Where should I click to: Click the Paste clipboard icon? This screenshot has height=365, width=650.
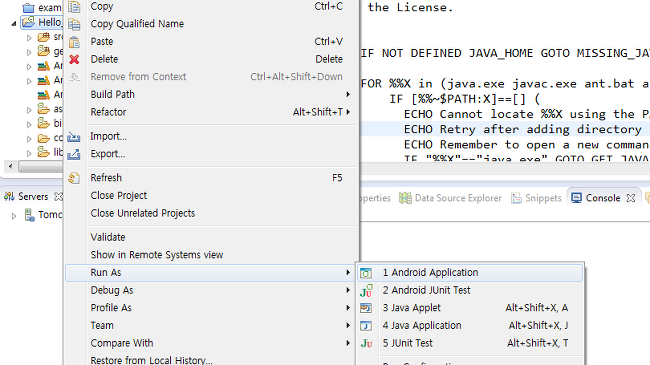point(74,42)
